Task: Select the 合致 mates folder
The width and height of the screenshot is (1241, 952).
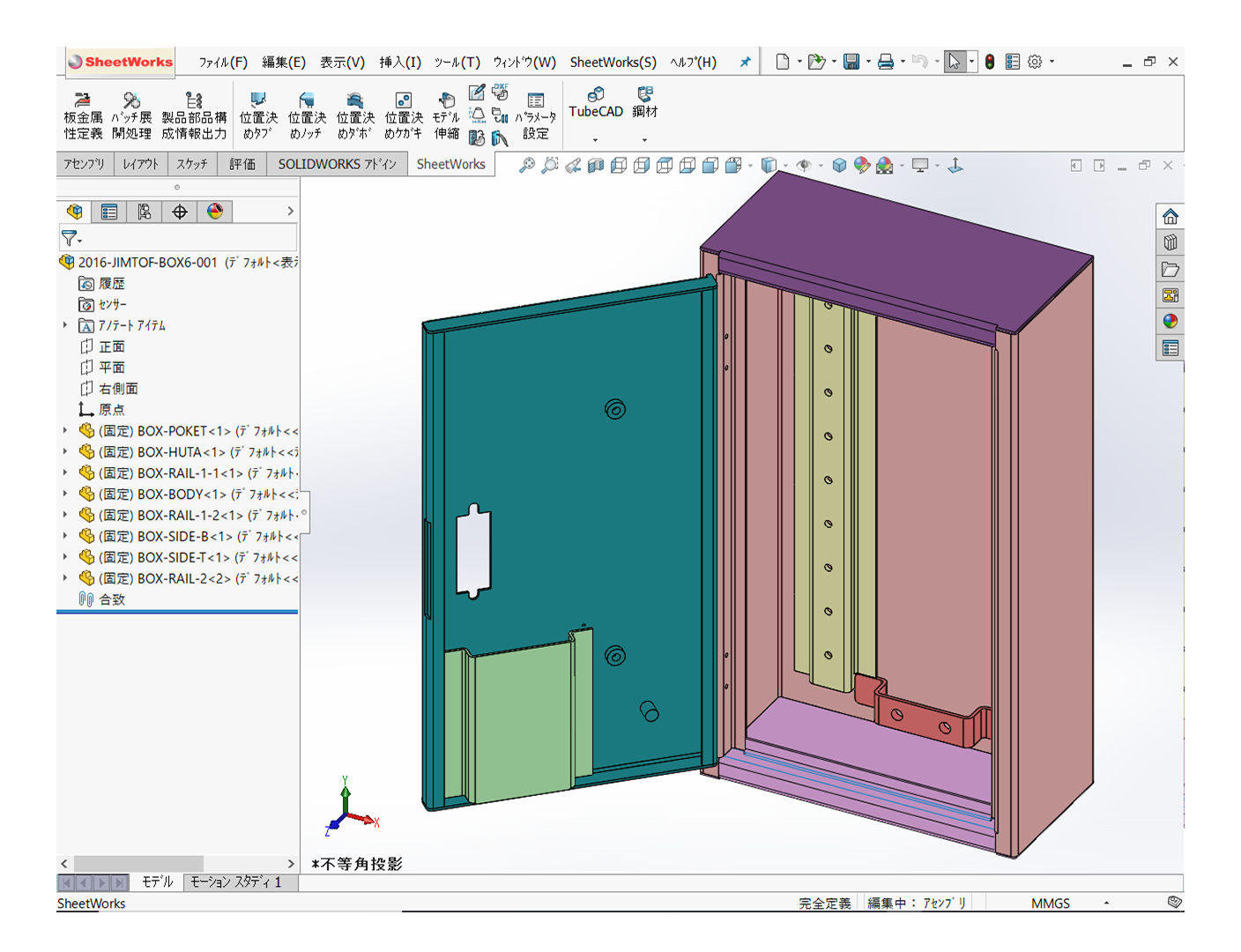Action: click(101, 599)
